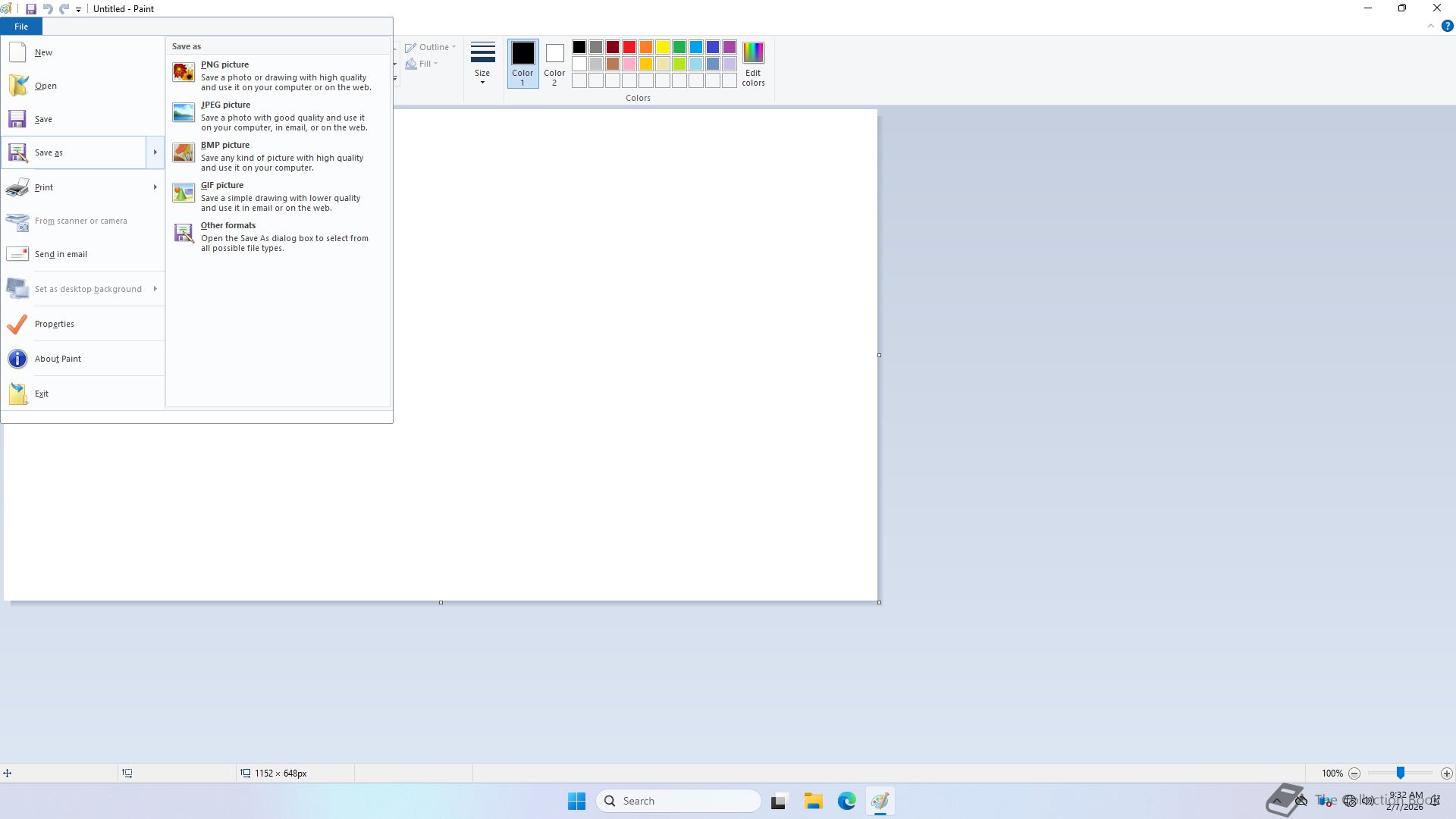Activate the Color 1 selector
This screenshot has width=1456, height=819.
(522, 63)
